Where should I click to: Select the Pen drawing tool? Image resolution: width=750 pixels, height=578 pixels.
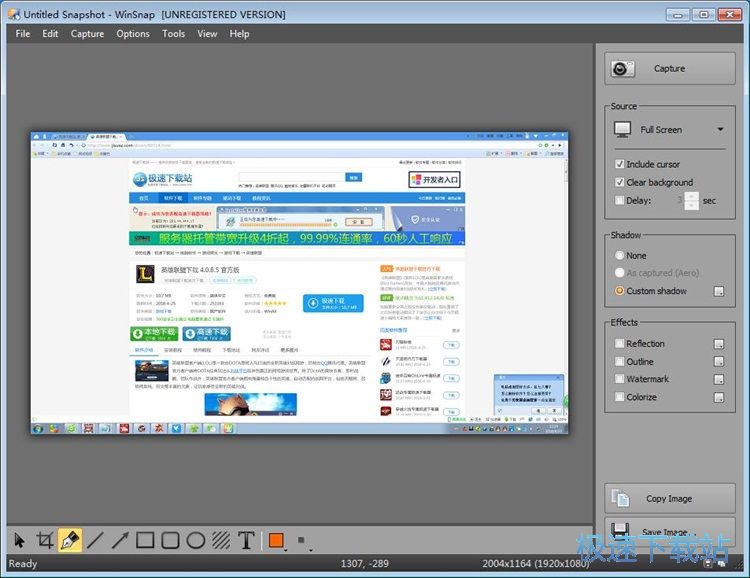(x=70, y=540)
